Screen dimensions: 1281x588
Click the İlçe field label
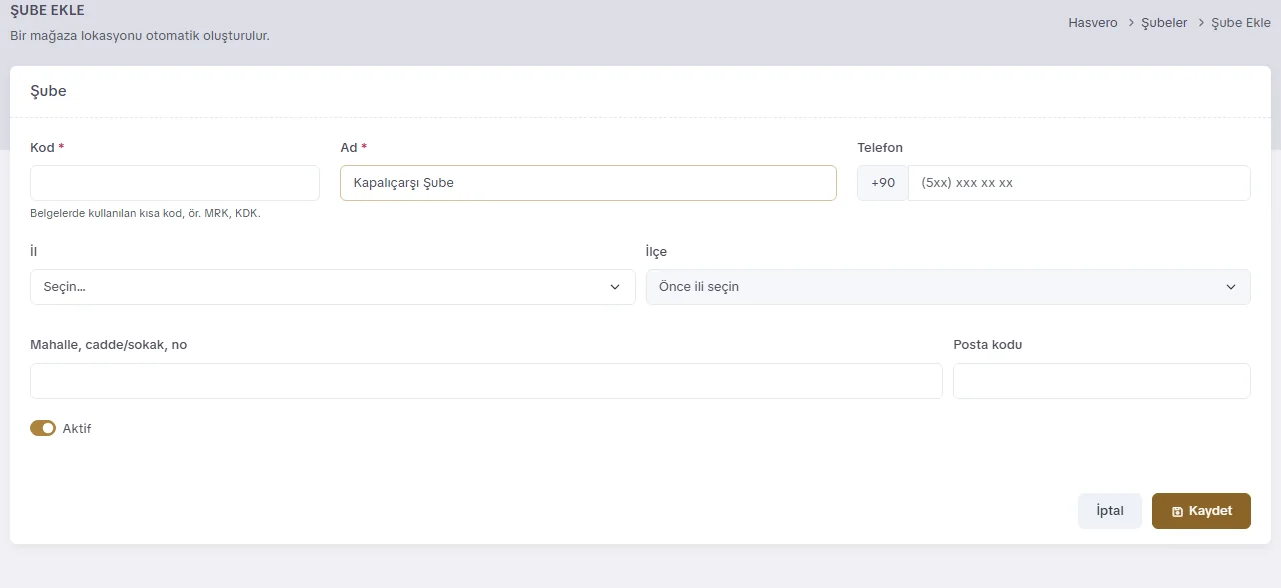[656, 251]
